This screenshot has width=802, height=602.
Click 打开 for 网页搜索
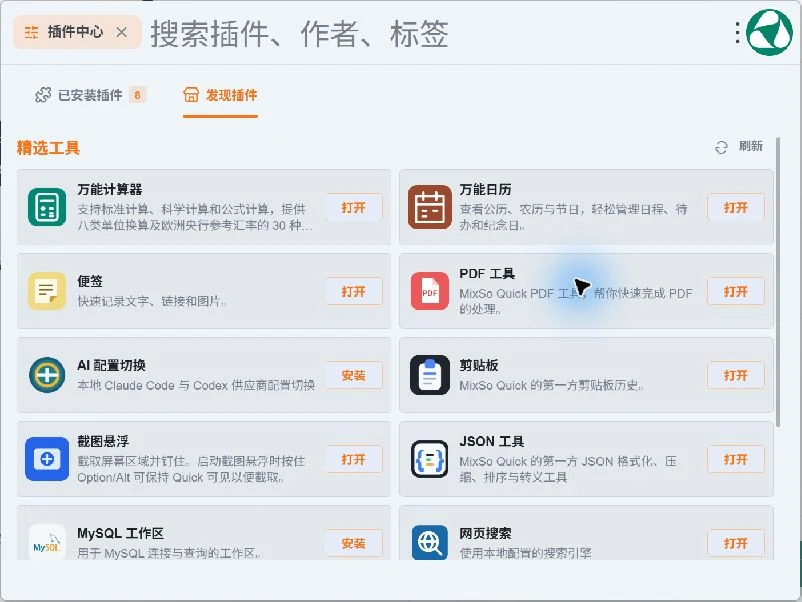[736, 543]
